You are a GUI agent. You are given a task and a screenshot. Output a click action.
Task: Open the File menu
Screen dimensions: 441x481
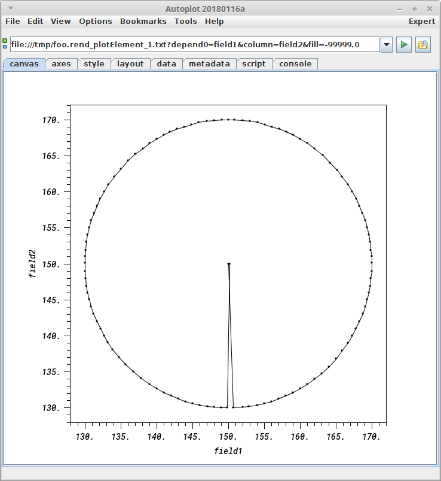[13, 21]
